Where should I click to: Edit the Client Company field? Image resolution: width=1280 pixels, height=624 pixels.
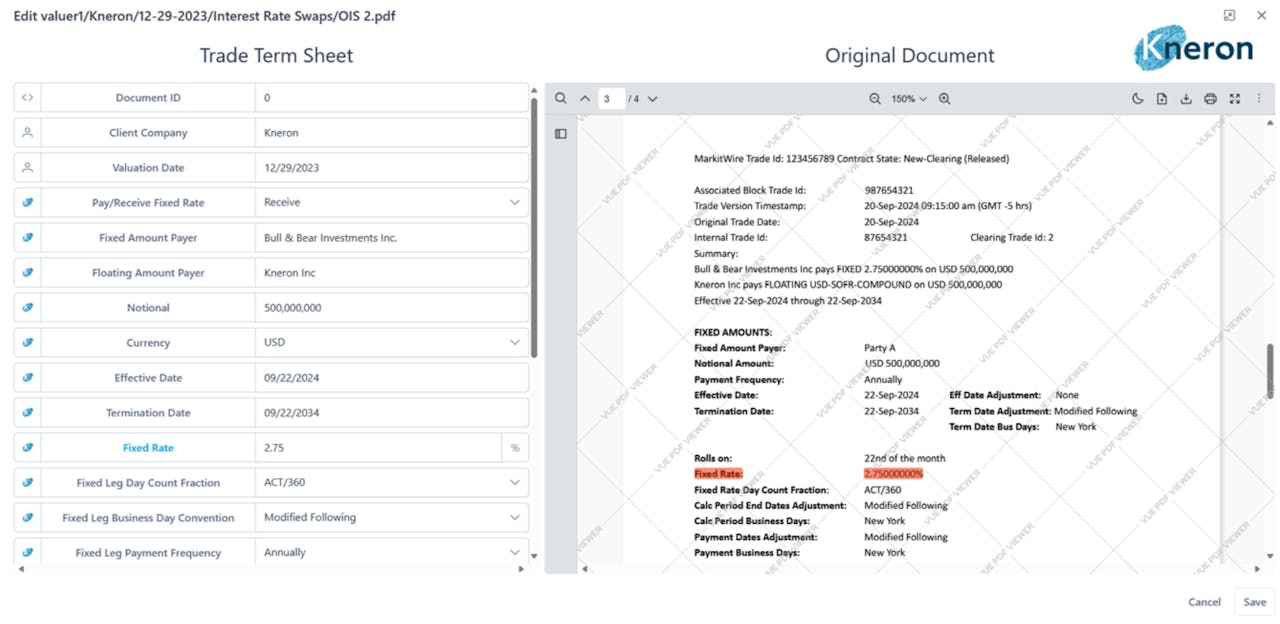[x=392, y=133]
